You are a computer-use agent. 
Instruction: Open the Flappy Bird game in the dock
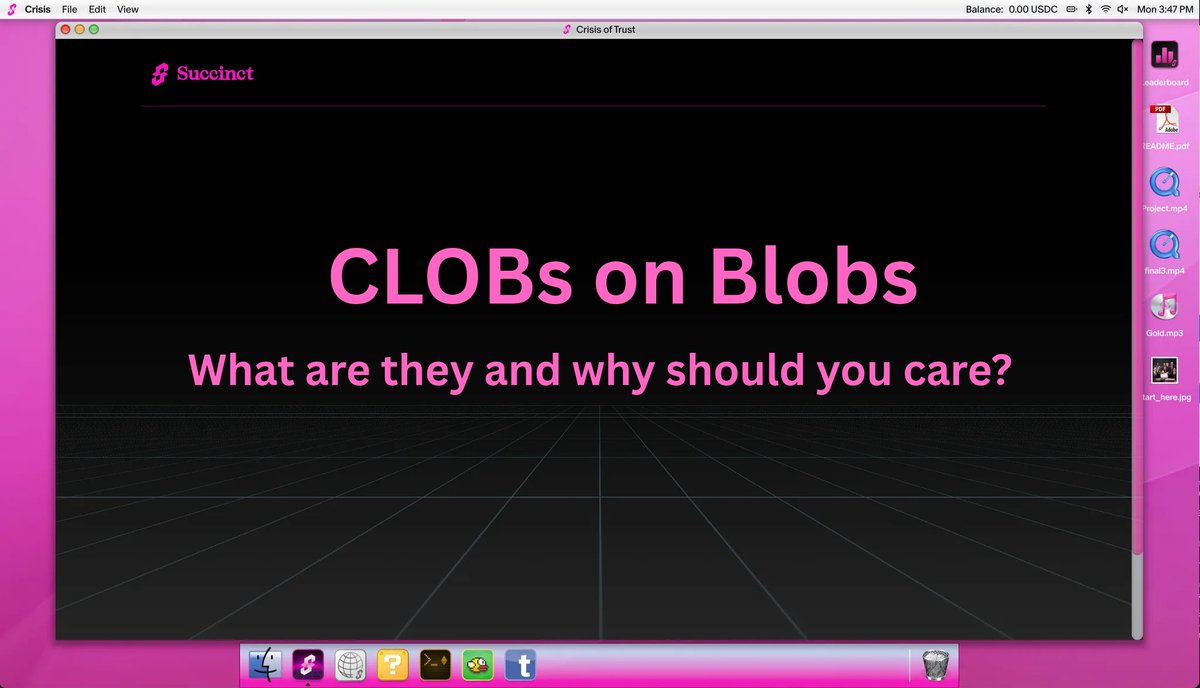point(478,664)
